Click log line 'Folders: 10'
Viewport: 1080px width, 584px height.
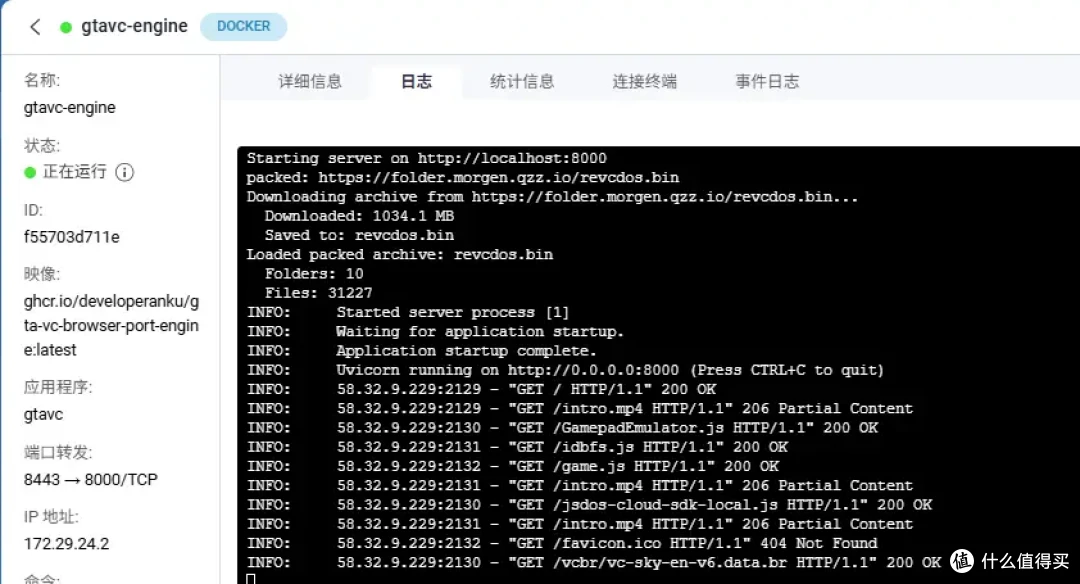314,274
